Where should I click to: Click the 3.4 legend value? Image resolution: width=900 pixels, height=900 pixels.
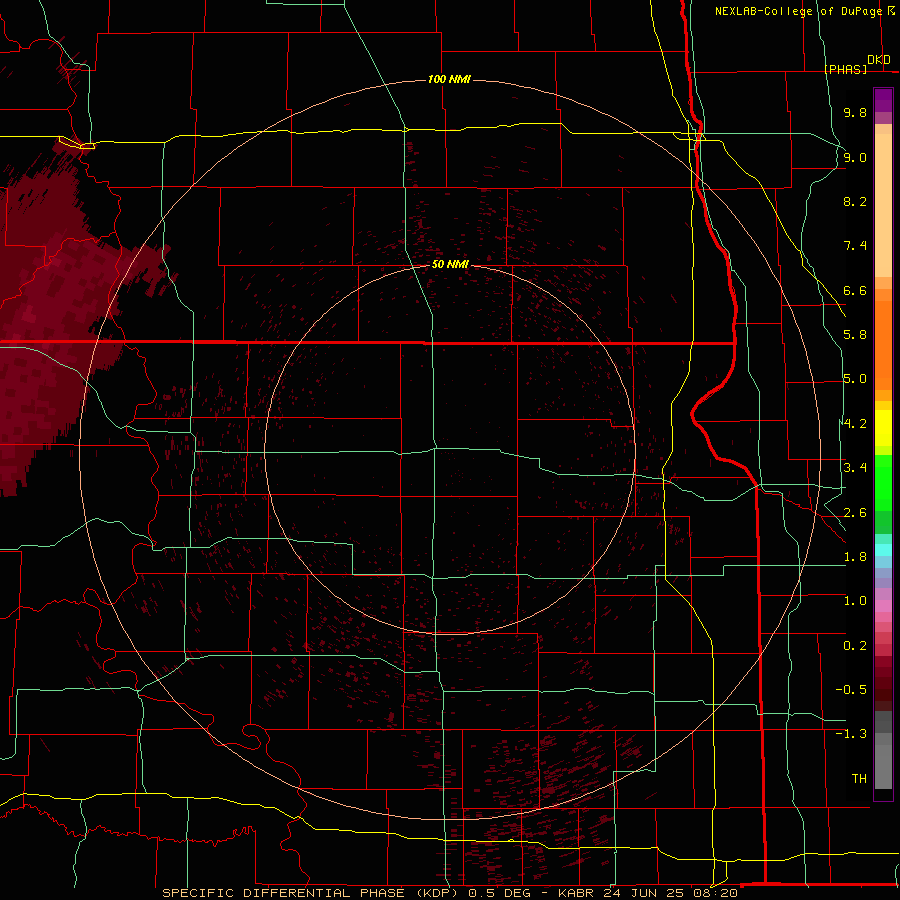pyautogui.click(x=855, y=468)
